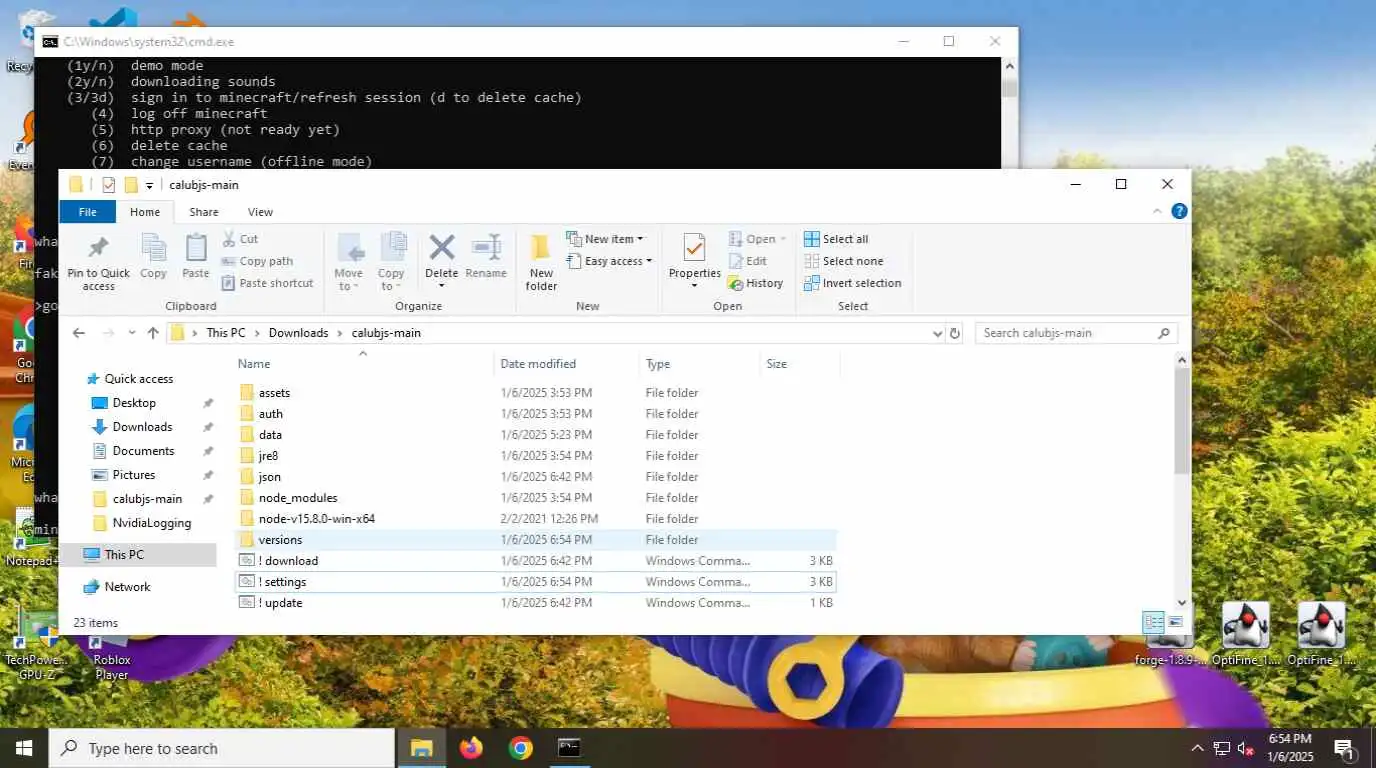The image size is (1376, 768).
Task: Click This PC in the address breadcrumb
Action: coord(225,333)
